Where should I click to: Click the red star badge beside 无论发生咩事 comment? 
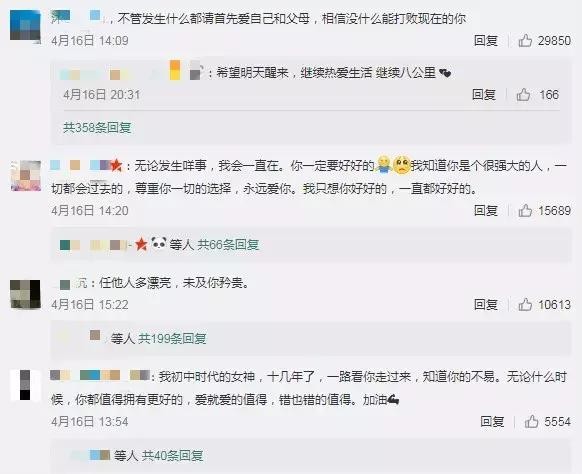(116, 165)
